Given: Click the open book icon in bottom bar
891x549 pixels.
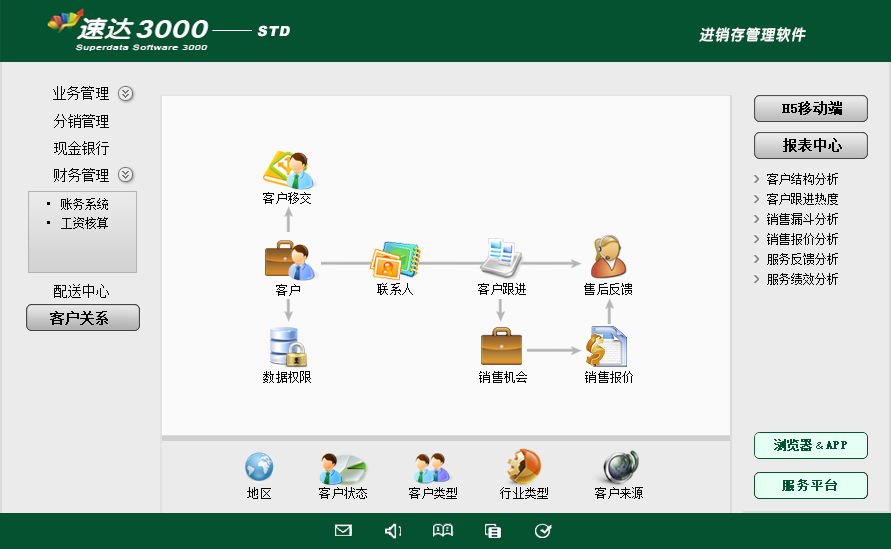Looking at the screenshot, I should pos(443,531).
